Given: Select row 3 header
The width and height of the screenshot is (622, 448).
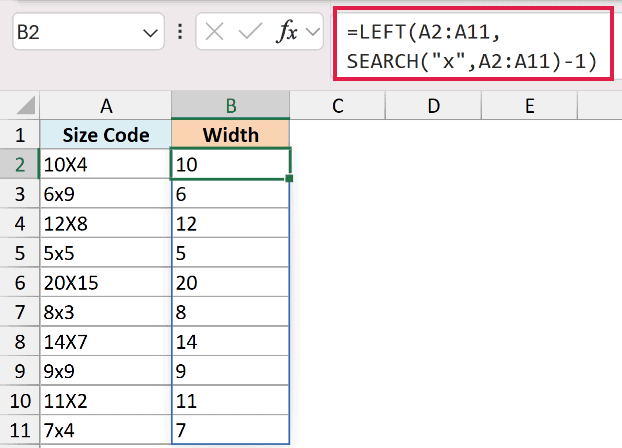Looking at the screenshot, I should tap(20, 194).
